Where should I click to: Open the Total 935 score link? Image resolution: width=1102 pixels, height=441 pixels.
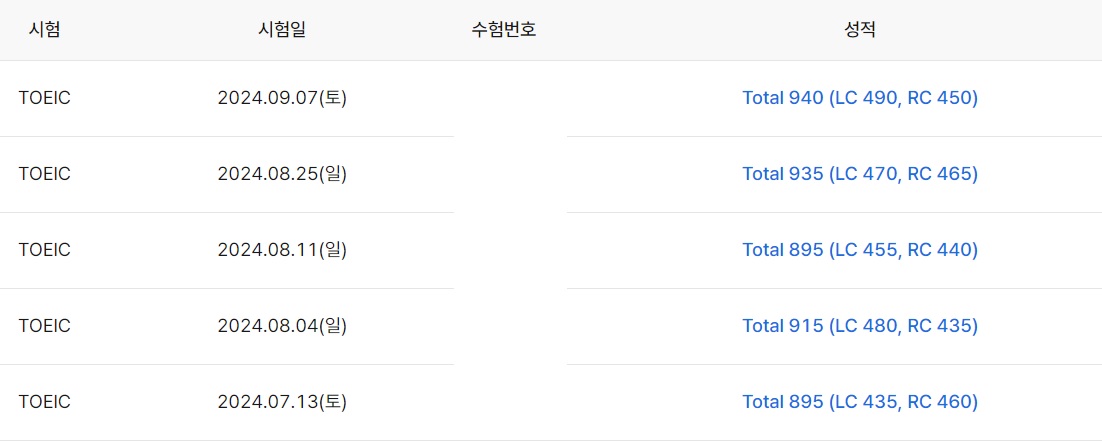(x=860, y=174)
